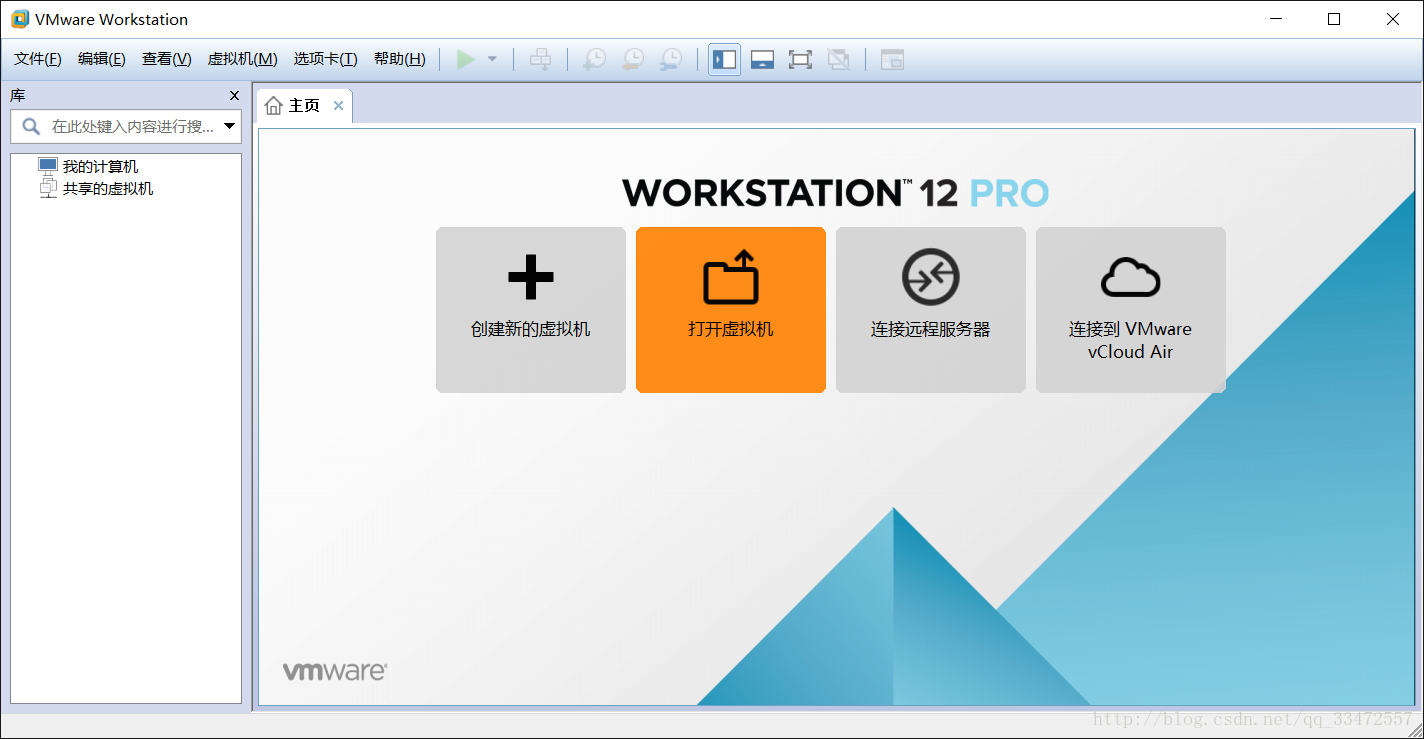Open the 帮助(H) menu
The image size is (1424, 739).
pyautogui.click(x=400, y=59)
